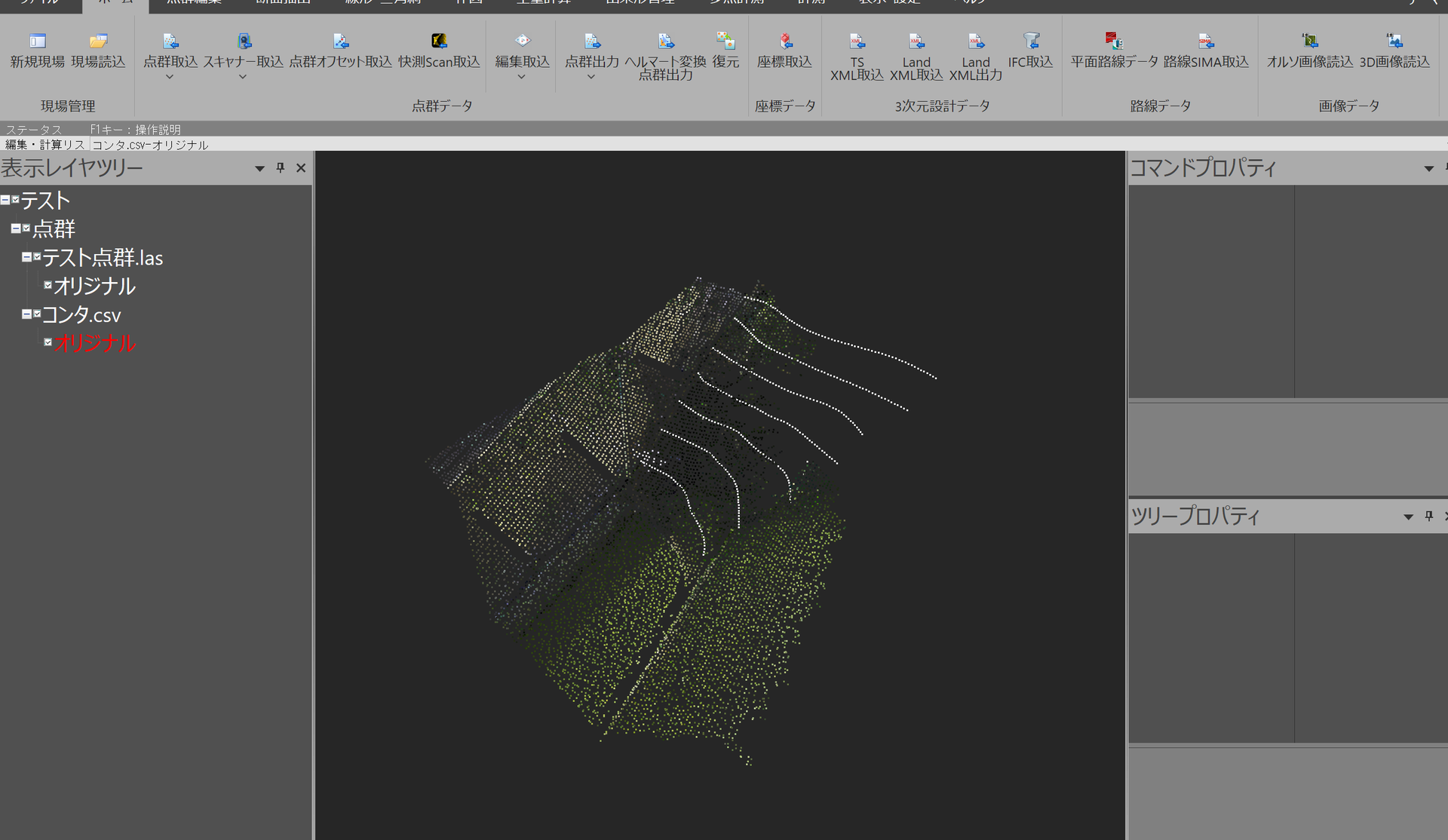Toggle the コンタ.csv checkbox
This screenshot has width=1448, height=840.
[x=37, y=314]
